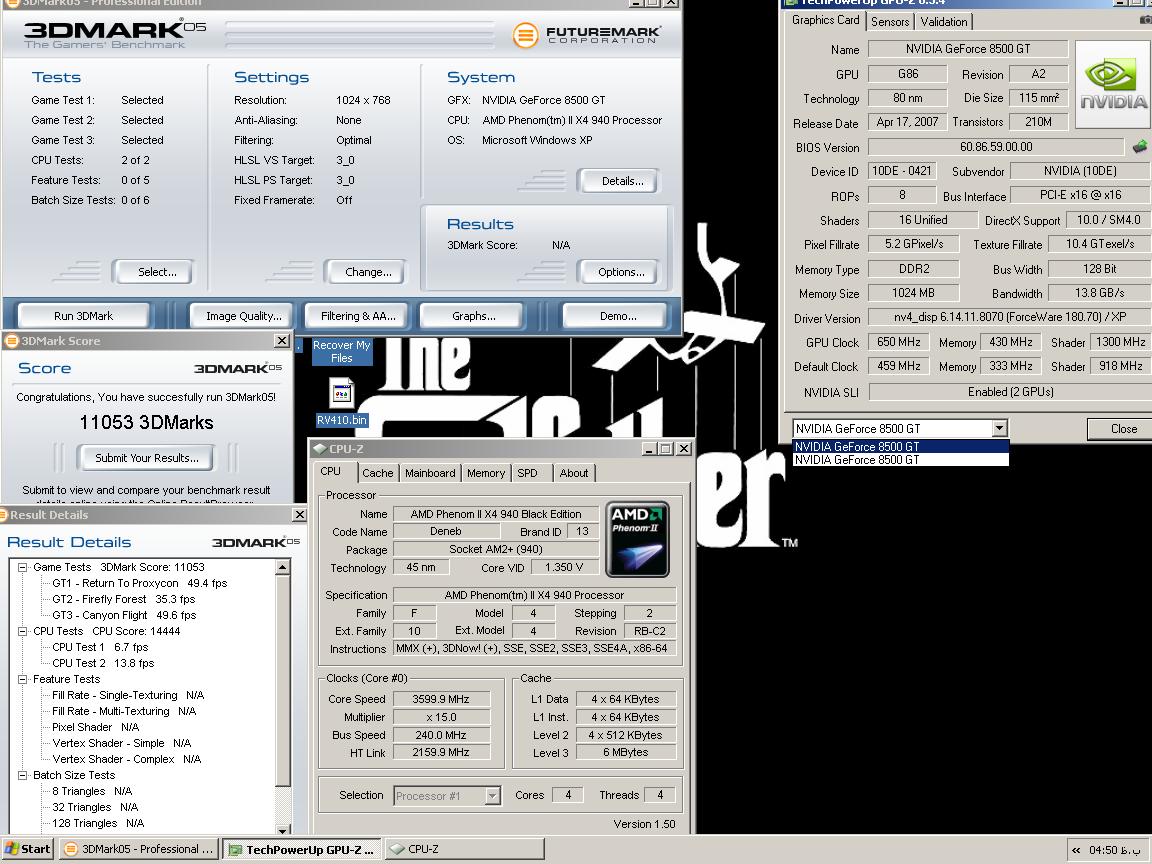Screen dimensions: 1152x864
Task: Click the NVIDIA logo in GPU-Z
Action: coord(1113,85)
